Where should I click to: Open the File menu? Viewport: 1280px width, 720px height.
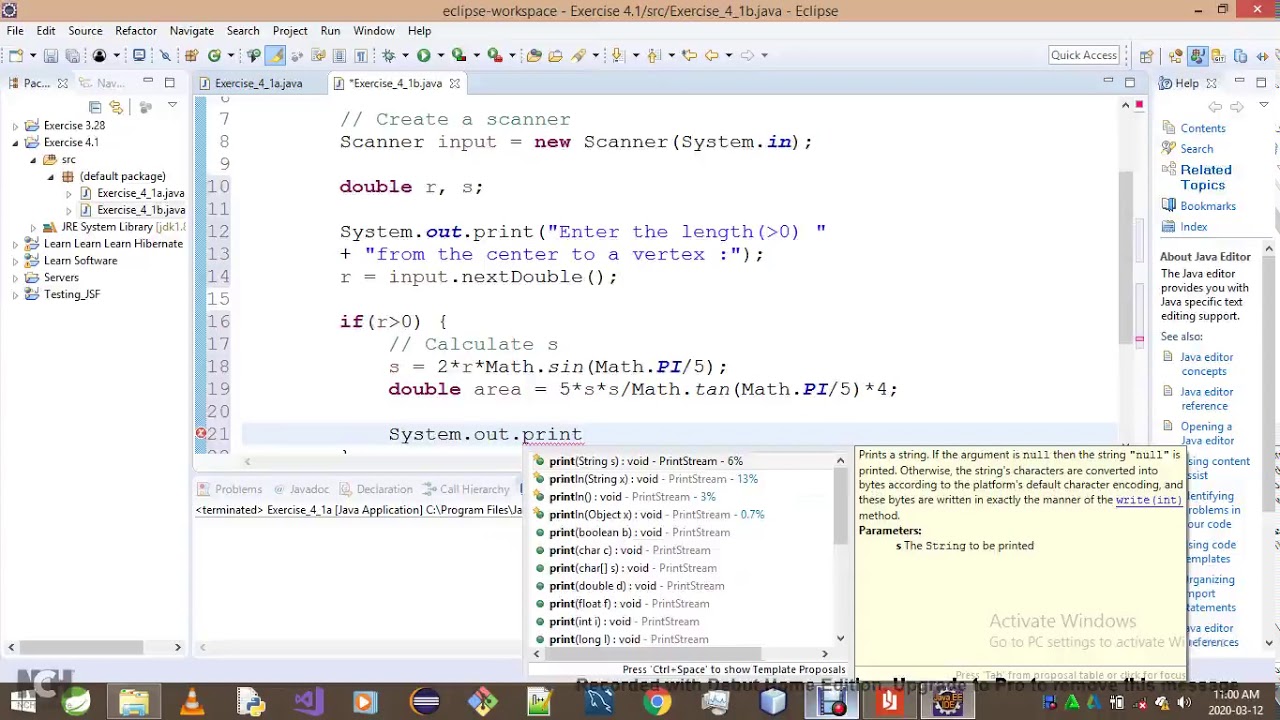tap(16, 31)
